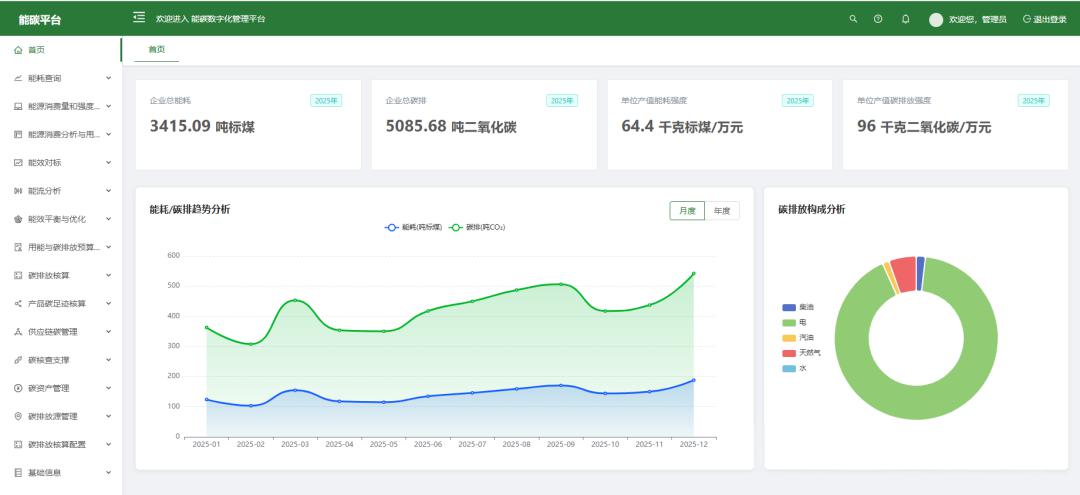Open the help question-mark icon

click(878, 19)
